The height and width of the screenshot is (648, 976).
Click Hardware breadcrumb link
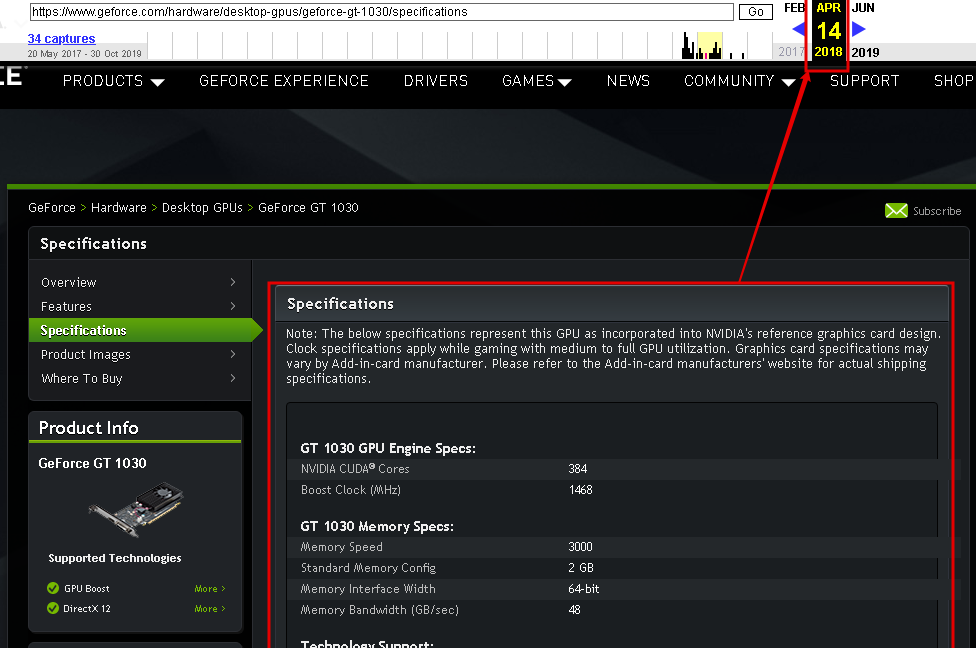click(x=119, y=208)
